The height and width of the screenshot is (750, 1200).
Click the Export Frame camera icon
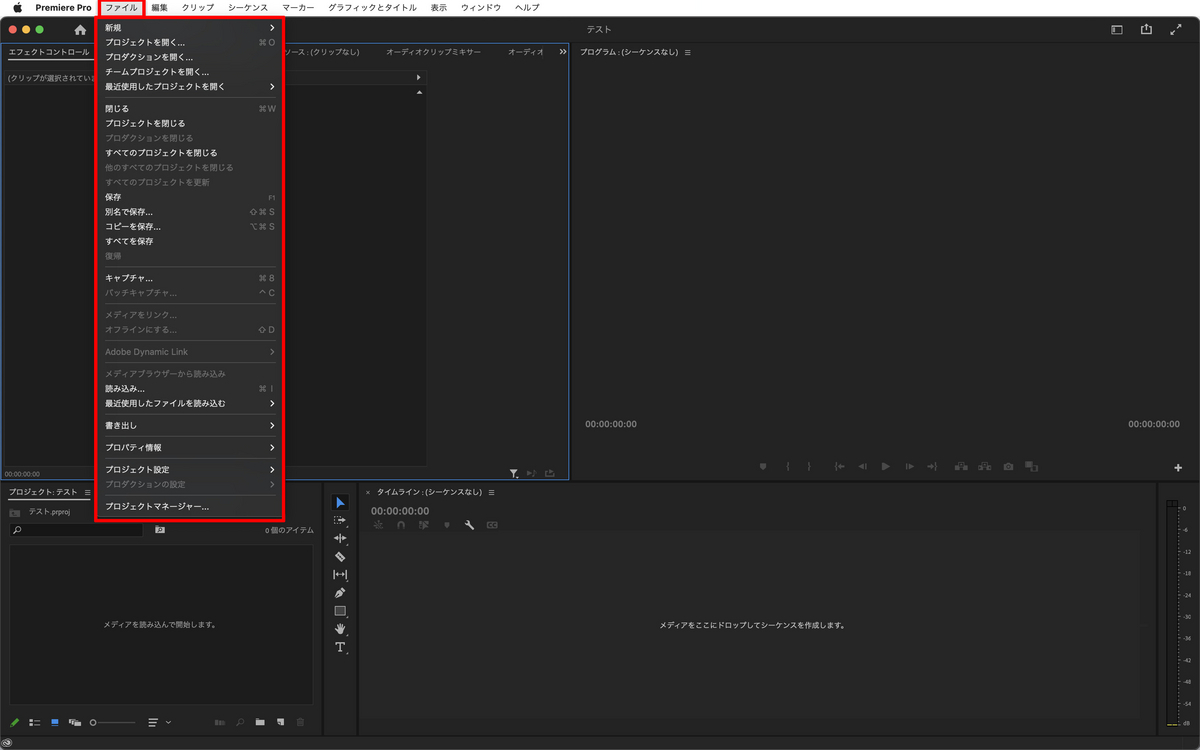pyautogui.click(x=1008, y=466)
